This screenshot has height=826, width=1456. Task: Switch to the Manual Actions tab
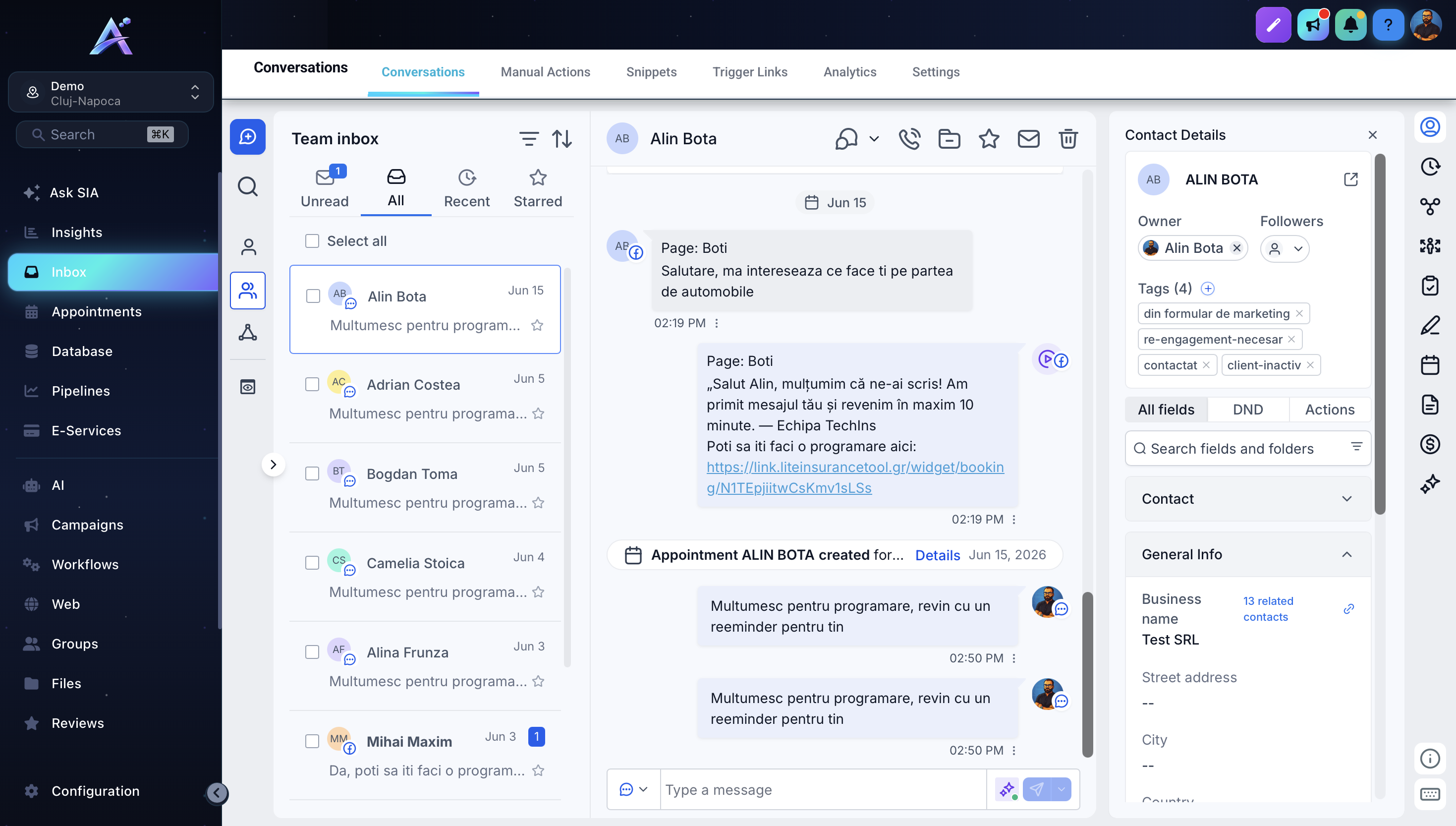click(x=545, y=72)
